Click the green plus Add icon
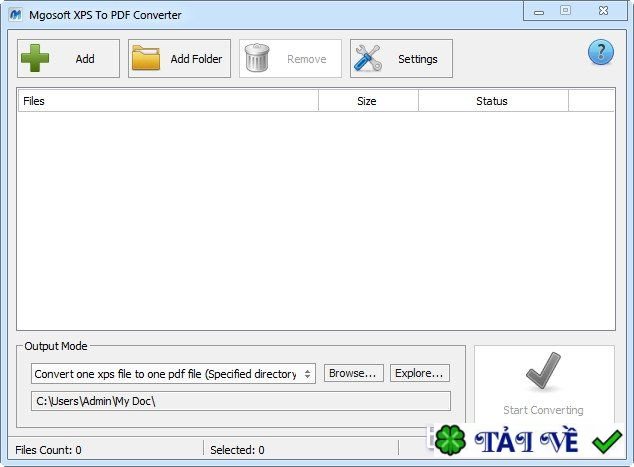634x467 pixels. click(35, 58)
